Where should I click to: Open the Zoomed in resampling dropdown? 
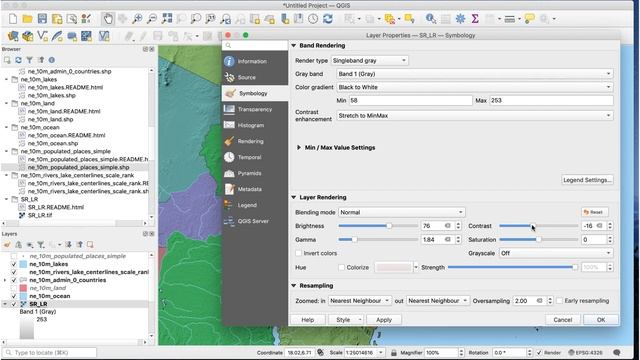click(x=360, y=301)
